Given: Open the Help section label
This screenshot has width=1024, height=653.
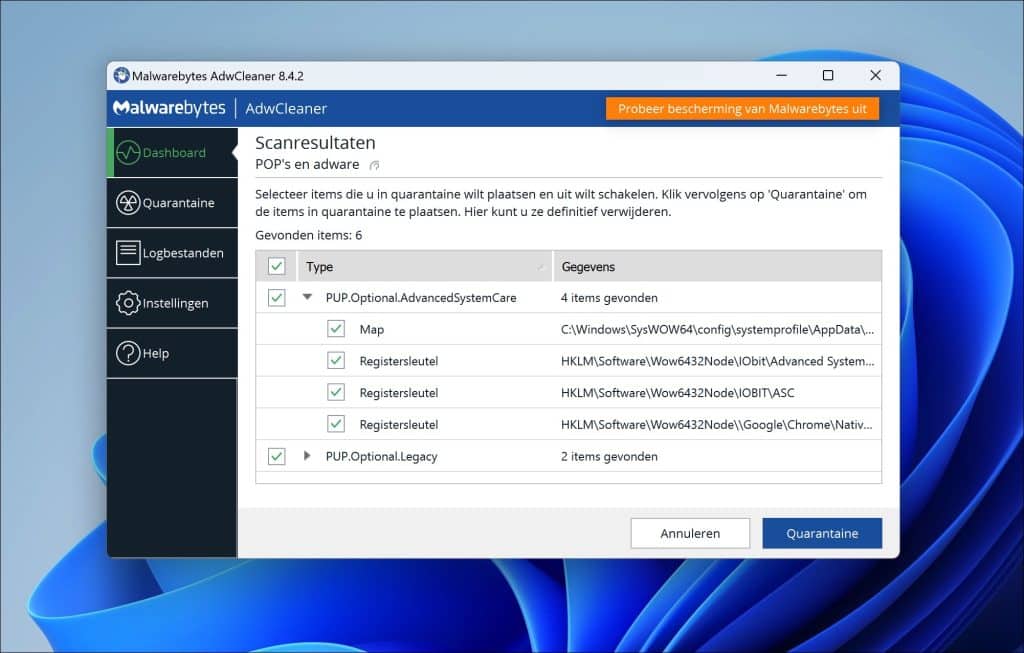Looking at the screenshot, I should coord(155,353).
